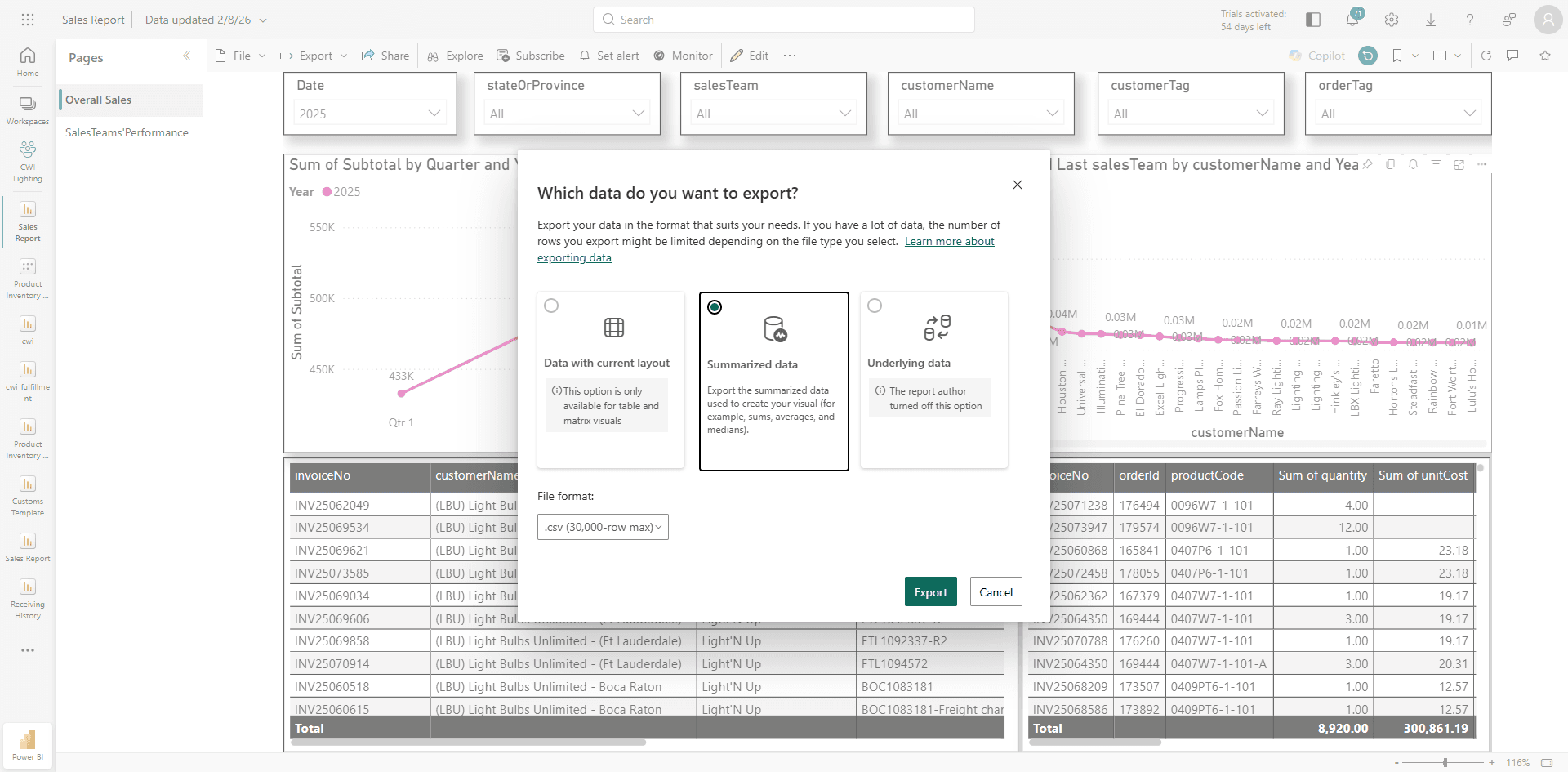This screenshot has height=772, width=1568.
Task: Adjust the zoom slider handle
Action: 1445,762
